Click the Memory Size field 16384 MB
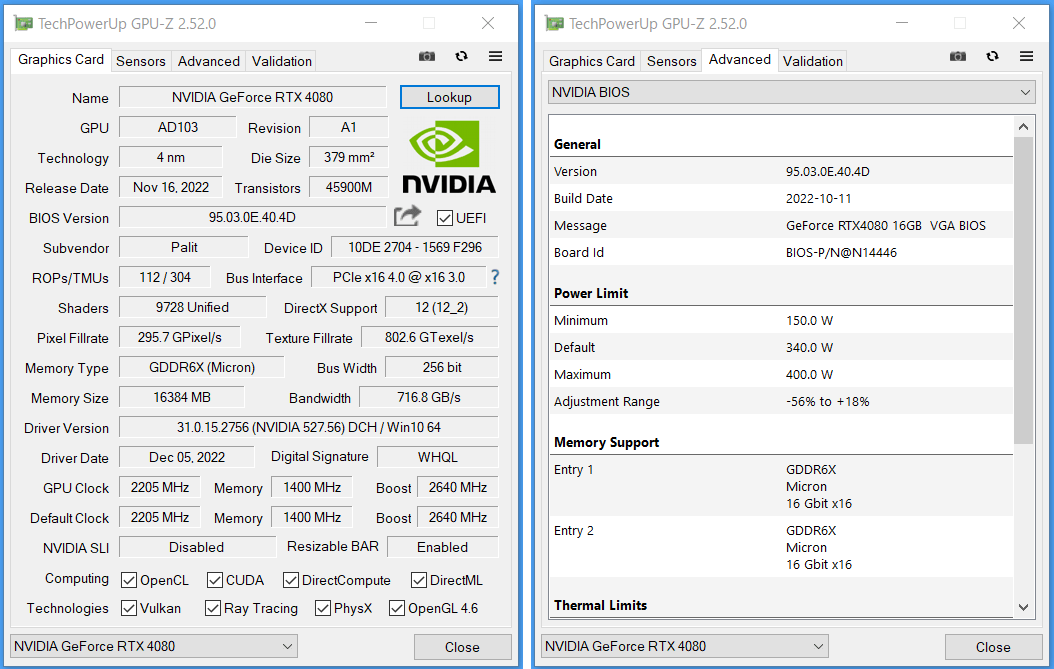This screenshot has width=1054, height=669. click(182, 397)
